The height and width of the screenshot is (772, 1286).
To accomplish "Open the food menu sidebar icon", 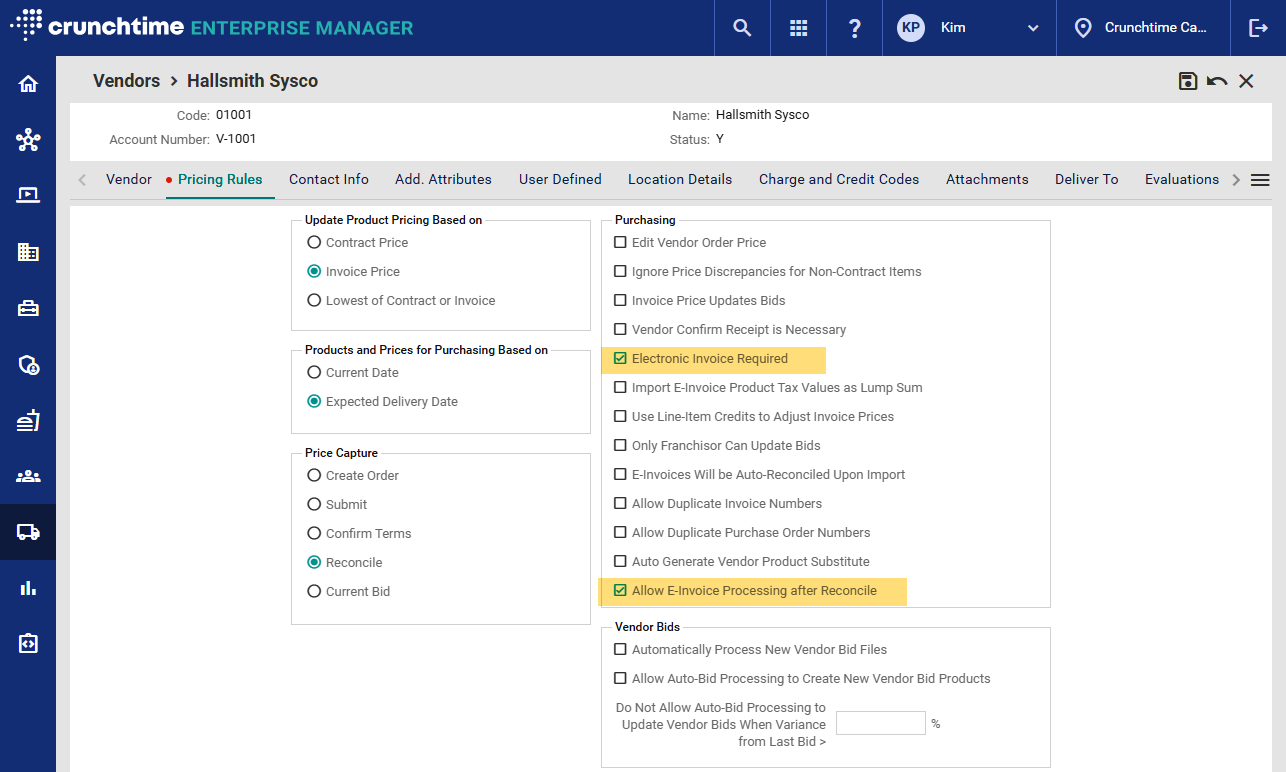I will pos(28,420).
